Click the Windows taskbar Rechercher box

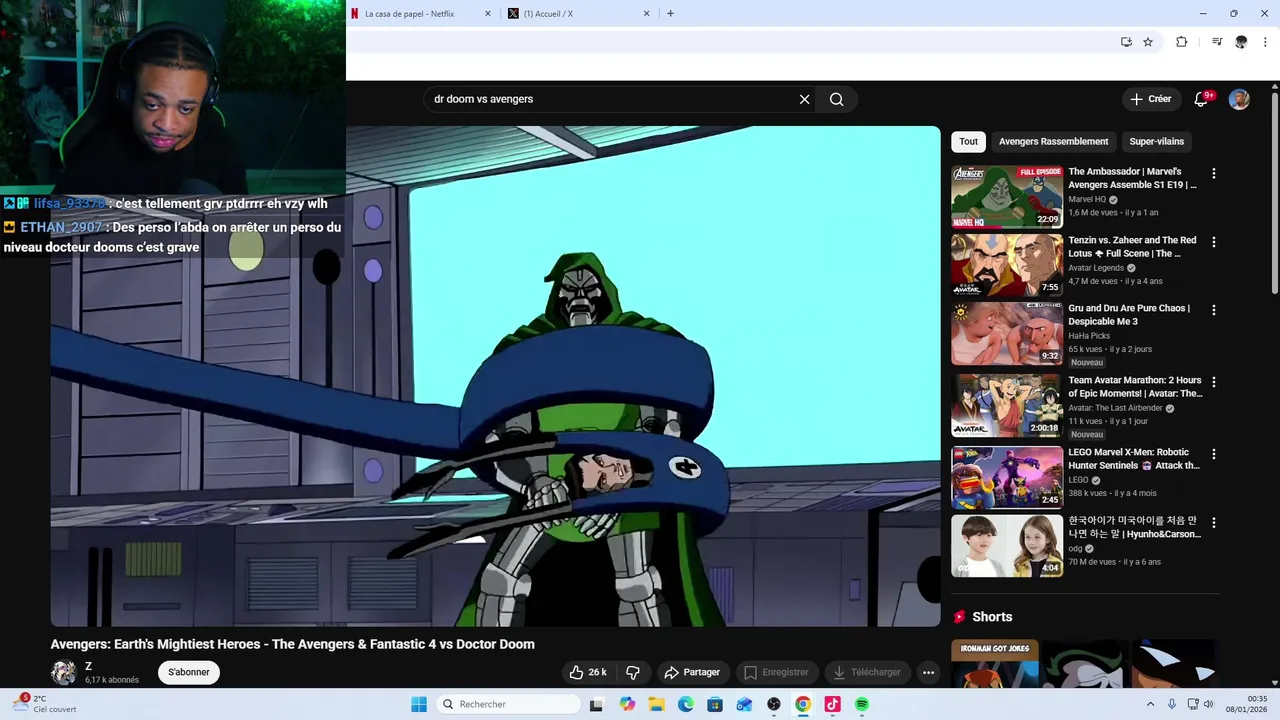[509, 704]
